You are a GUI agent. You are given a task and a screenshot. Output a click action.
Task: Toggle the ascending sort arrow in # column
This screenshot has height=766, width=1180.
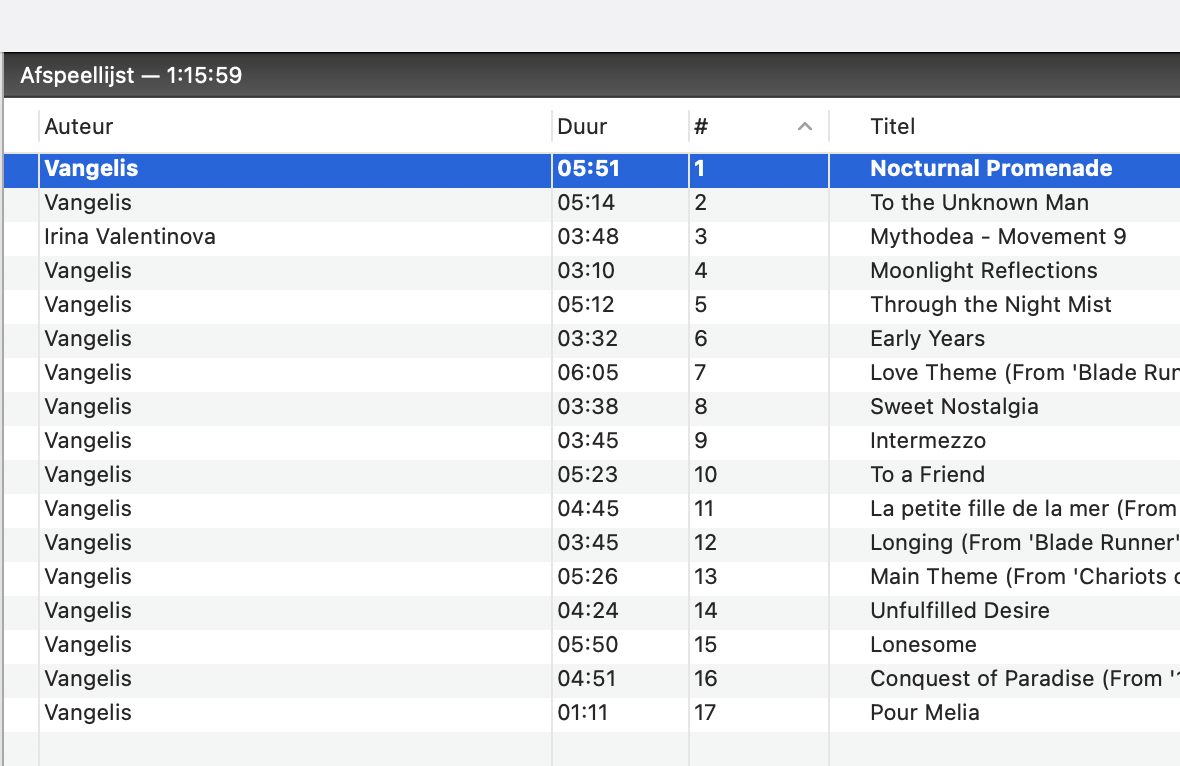coord(804,126)
